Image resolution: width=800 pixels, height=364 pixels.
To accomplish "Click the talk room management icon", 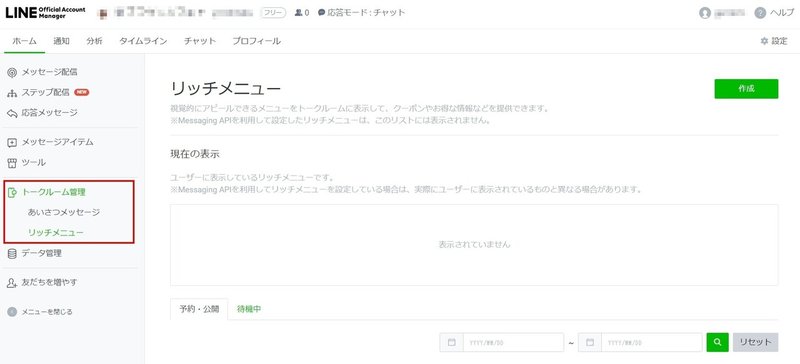I will 13,192.
